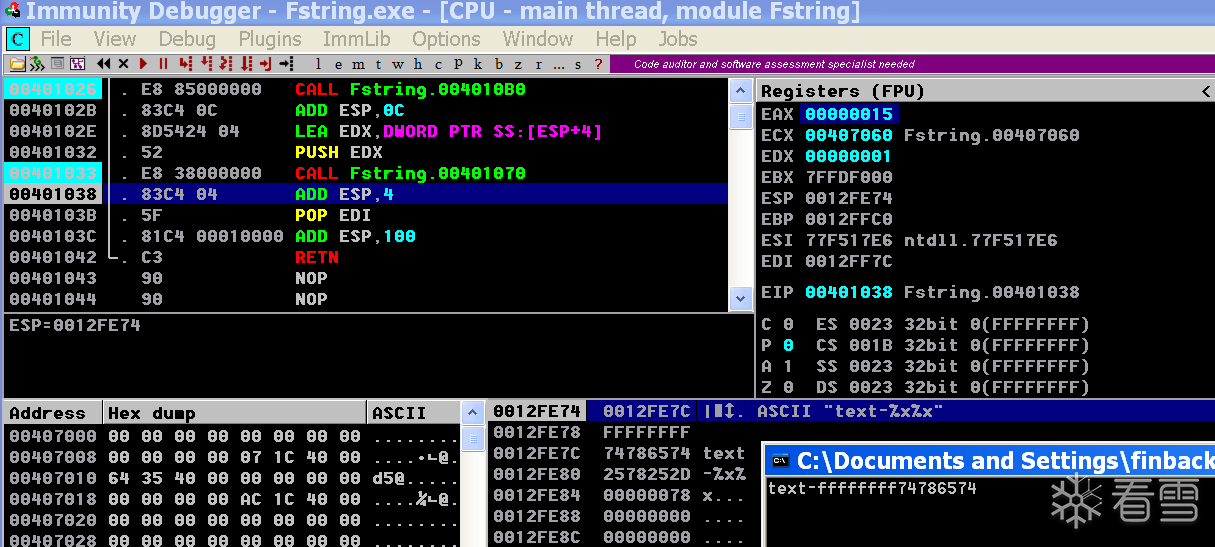The height and width of the screenshot is (547, 1215).
Task: Open the Debug menu
Action: [x=187, y=39]
